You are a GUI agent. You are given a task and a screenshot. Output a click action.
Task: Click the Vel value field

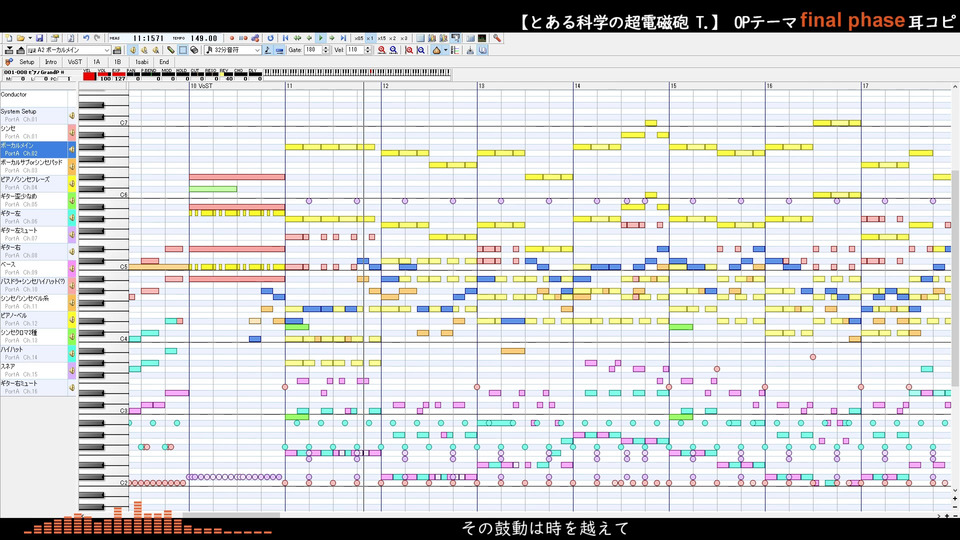355,50
